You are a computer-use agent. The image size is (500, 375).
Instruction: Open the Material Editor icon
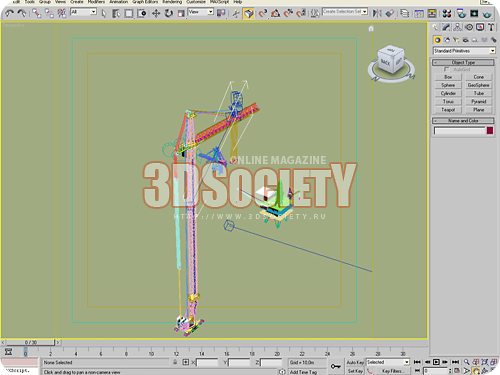(x=447, y=13)
